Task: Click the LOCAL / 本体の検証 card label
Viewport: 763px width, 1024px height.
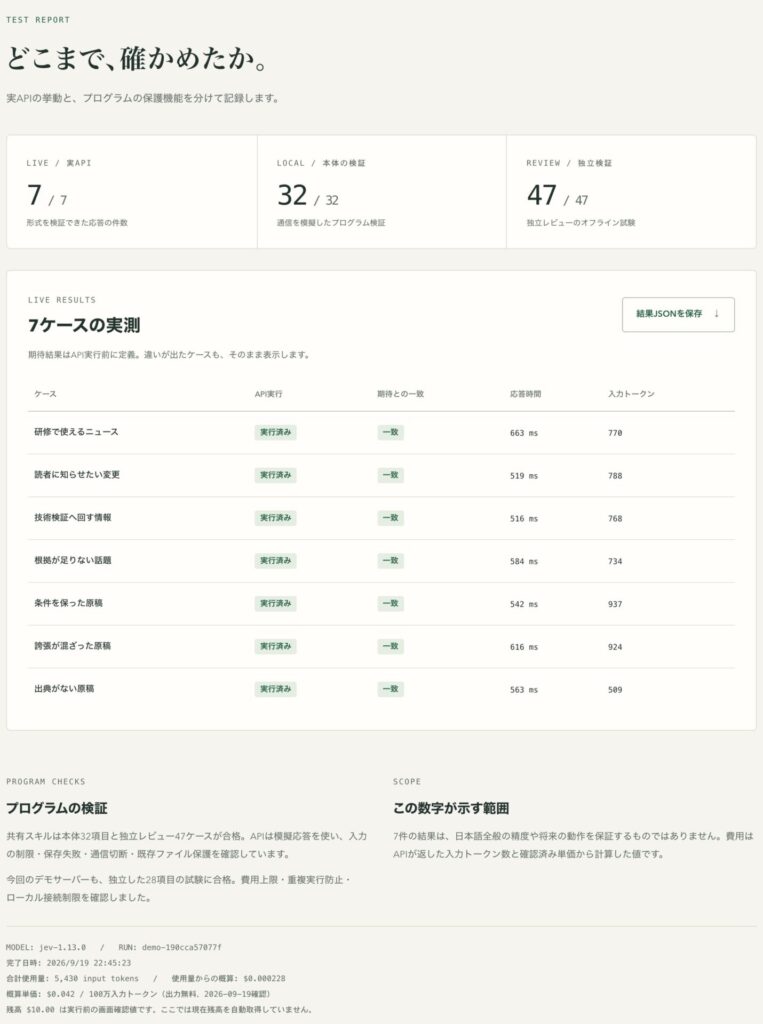Action: [x=321, y=163]
